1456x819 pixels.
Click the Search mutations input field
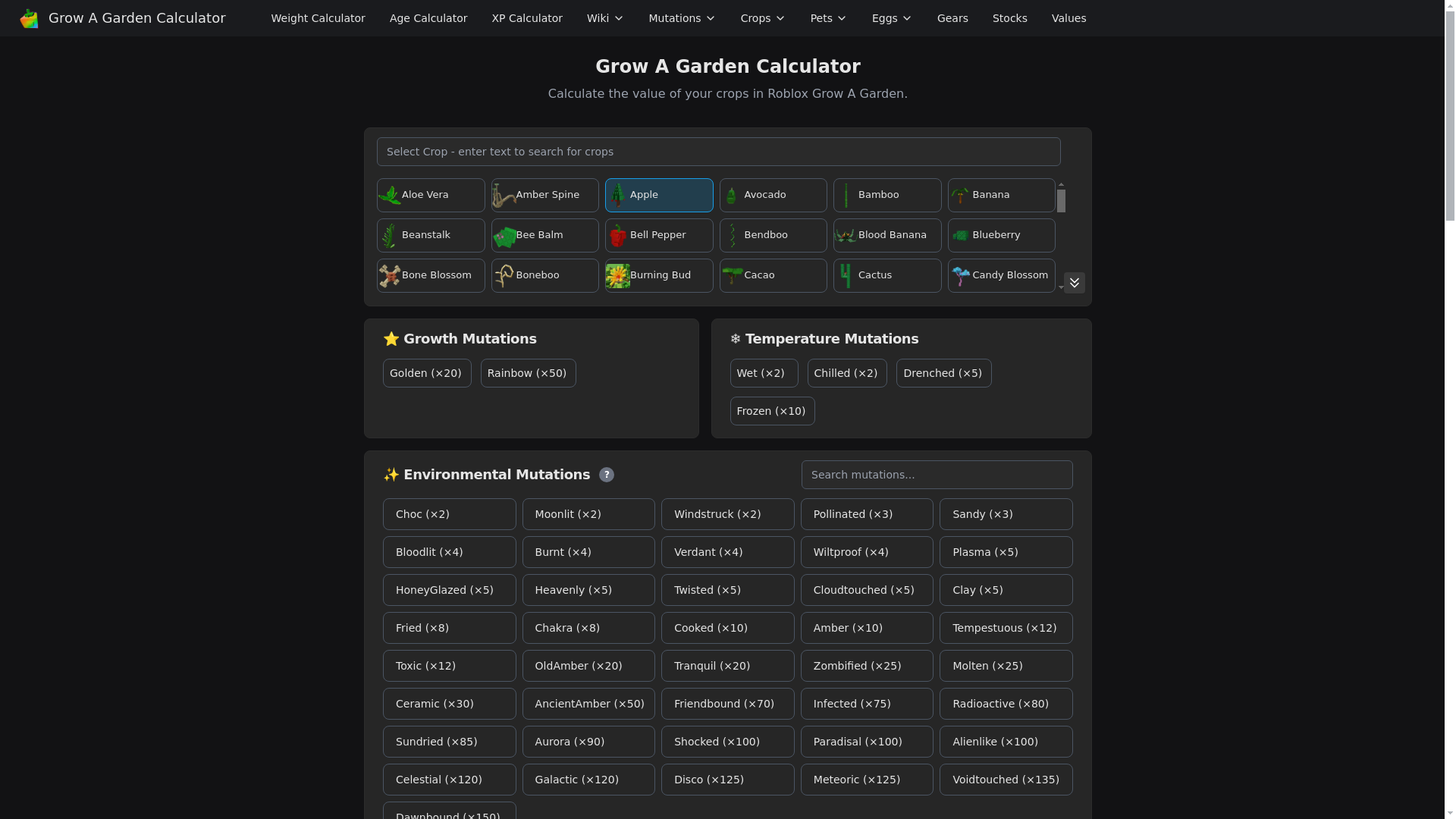(937, 475)
